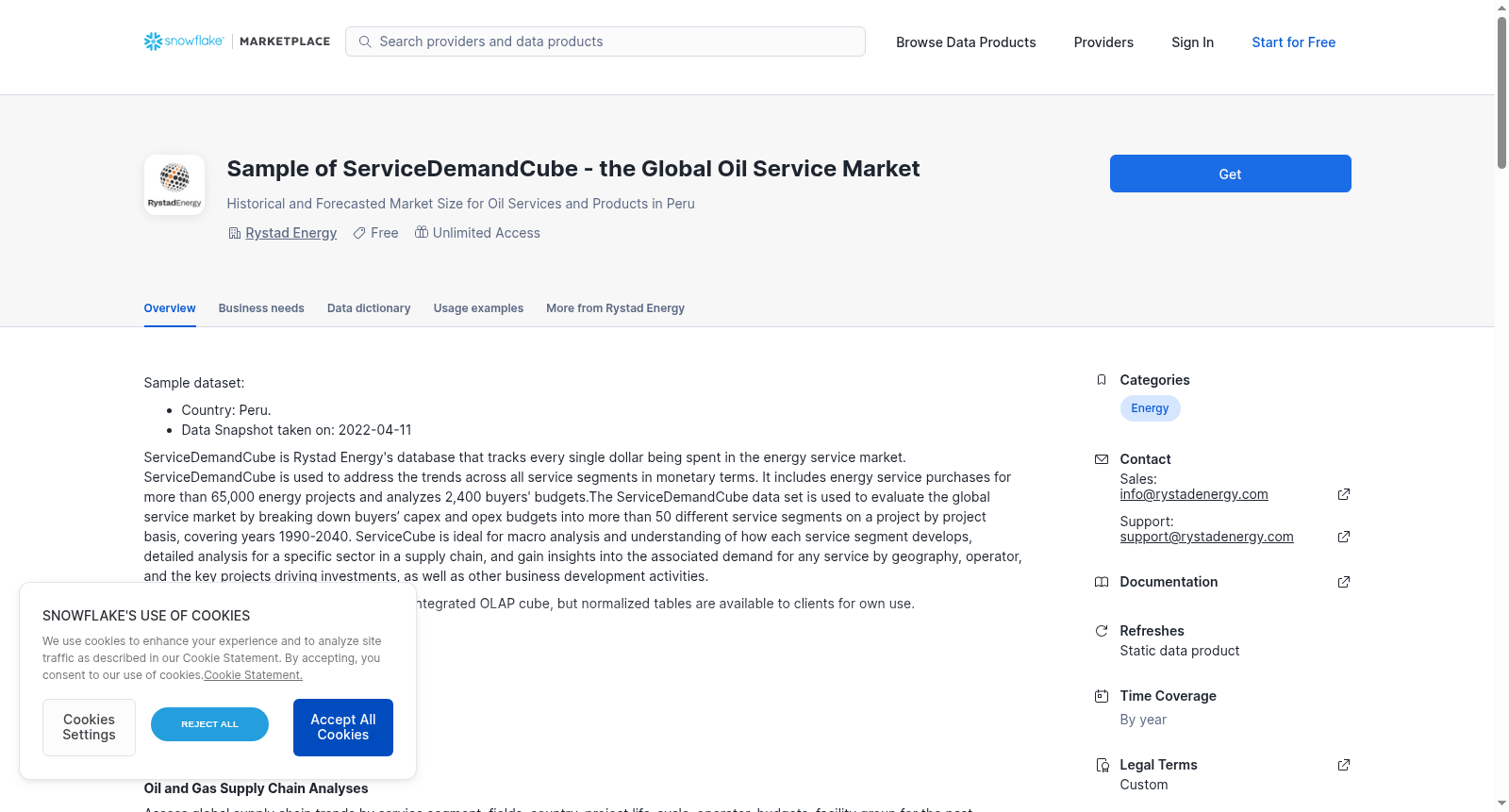Email info@rystadenergy.com sales link
1509x812 pixels.
click(1194, 494)
